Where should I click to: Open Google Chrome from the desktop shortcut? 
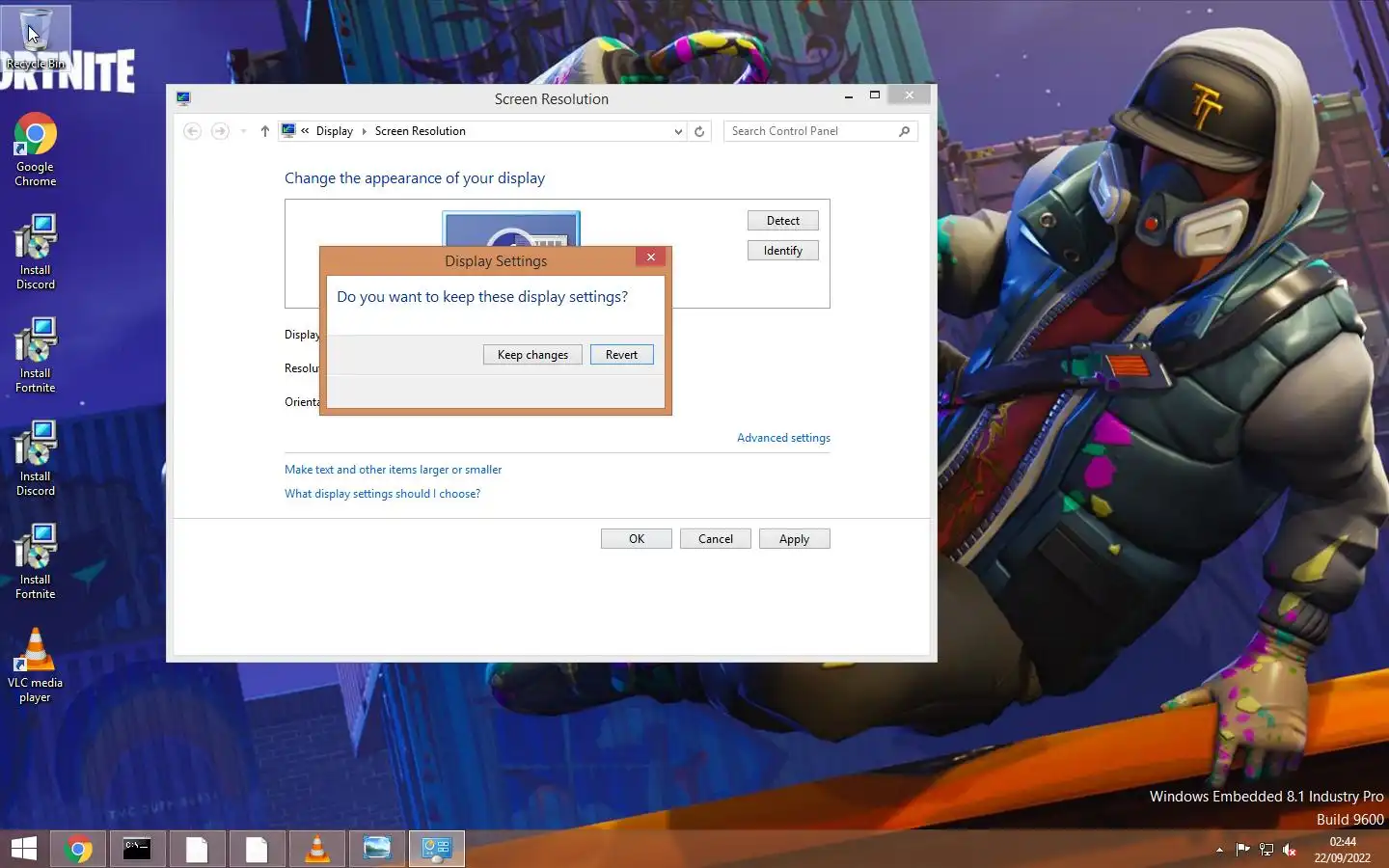click(36, 149)
